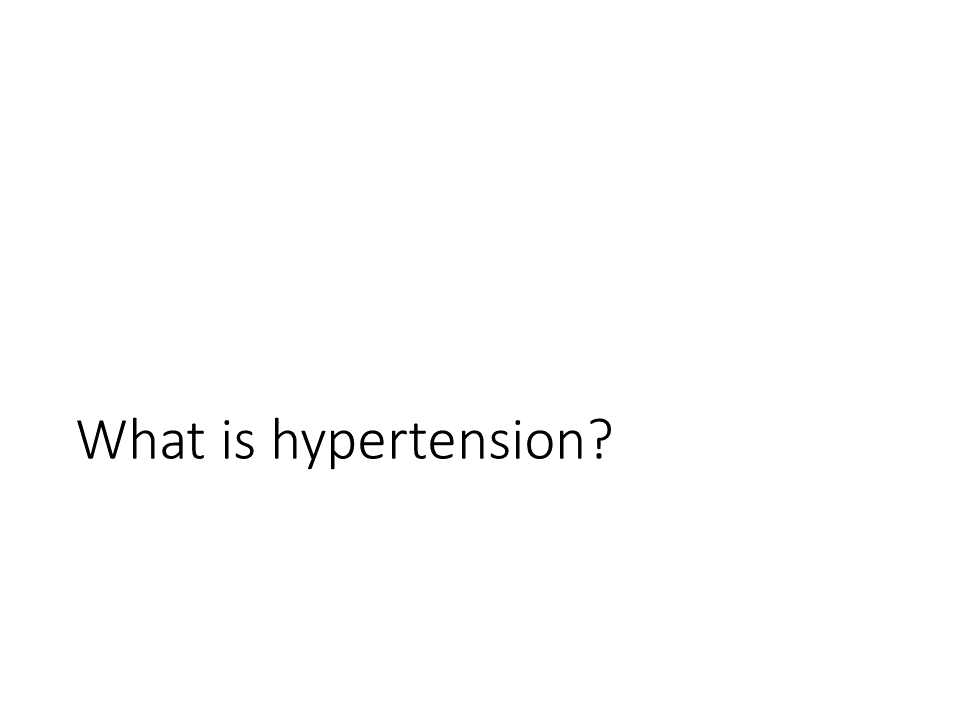Screen dimensions: 960x720
Task: Select the word "What" in the title
Action: point(141,438)
